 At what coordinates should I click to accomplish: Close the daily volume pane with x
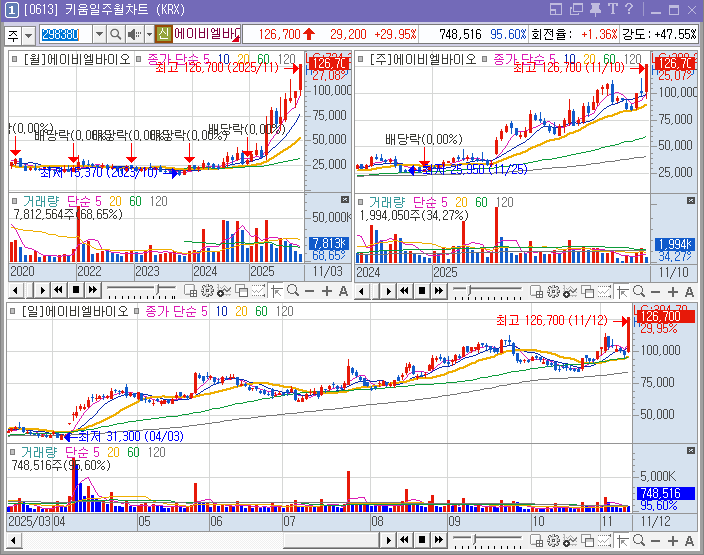point(691,451)
